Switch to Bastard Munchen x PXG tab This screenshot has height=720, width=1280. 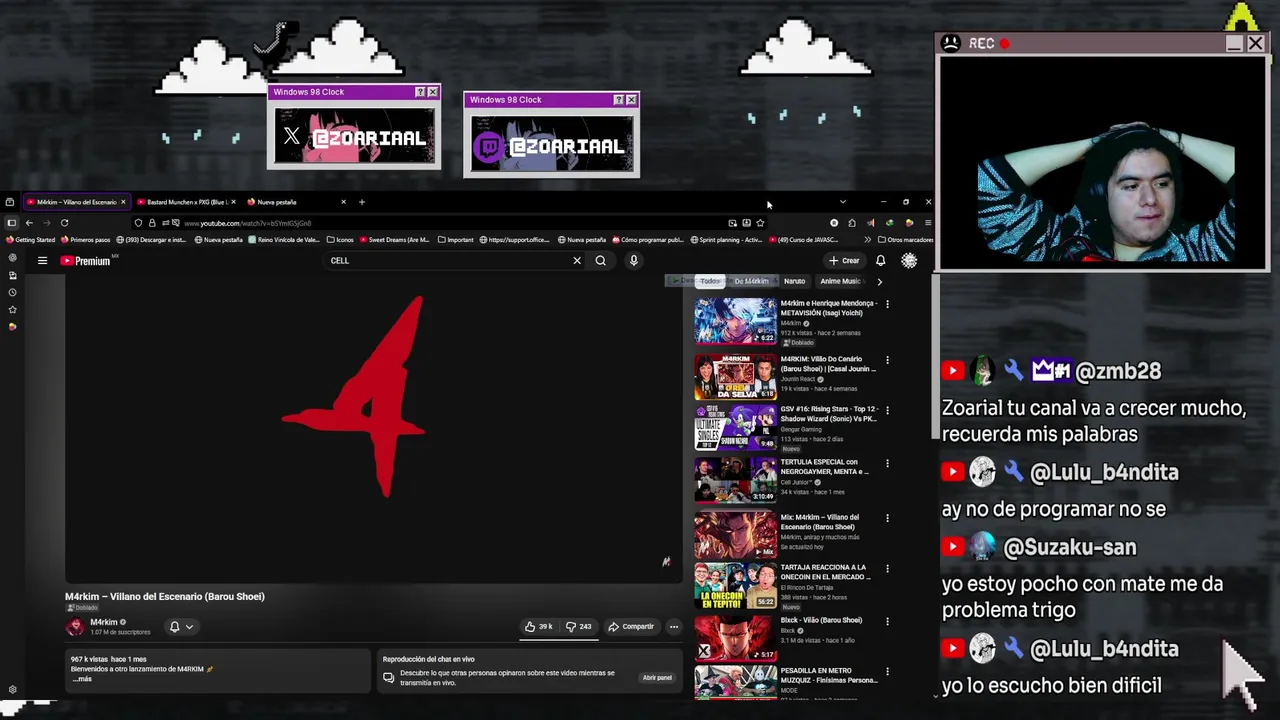(x=187, y=202)
